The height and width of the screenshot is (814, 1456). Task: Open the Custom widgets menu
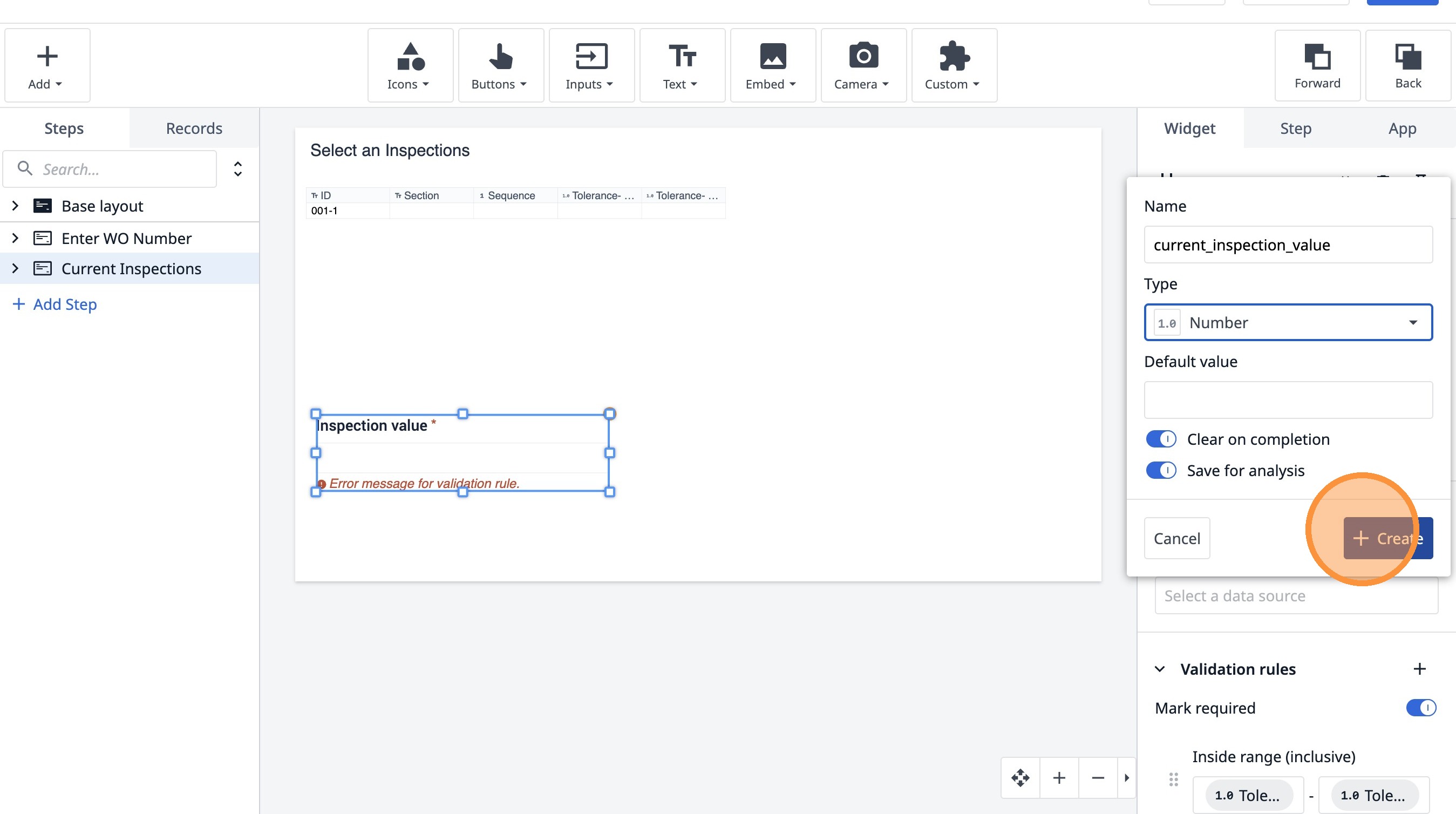954,65
